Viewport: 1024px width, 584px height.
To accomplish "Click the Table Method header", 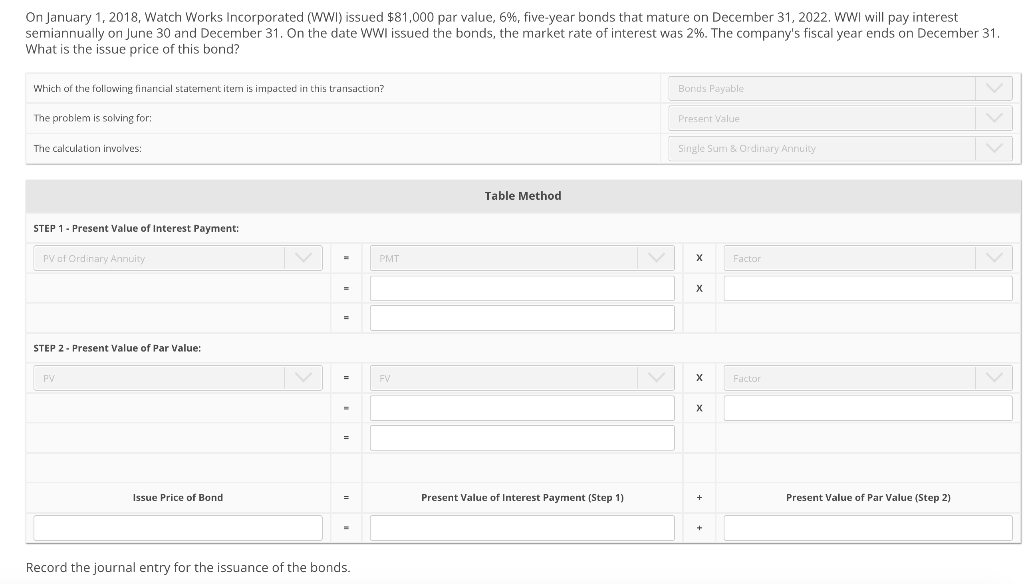I will (522, 195).
